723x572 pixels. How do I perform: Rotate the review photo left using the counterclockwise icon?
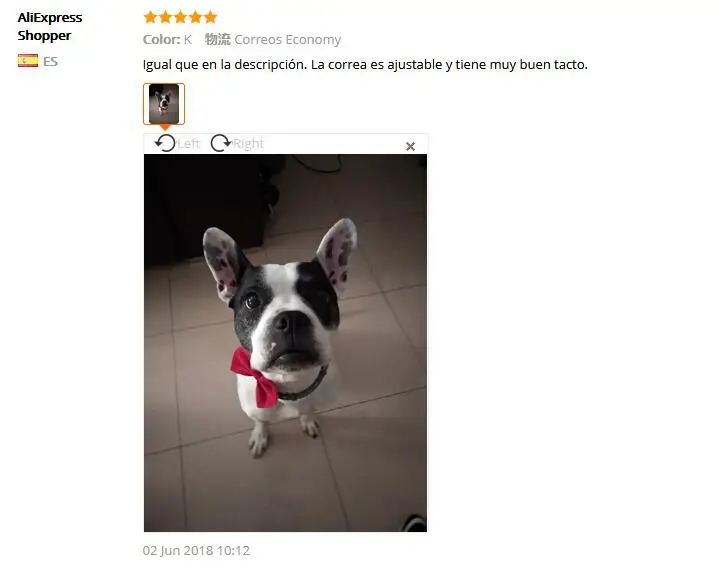(165, 143)
